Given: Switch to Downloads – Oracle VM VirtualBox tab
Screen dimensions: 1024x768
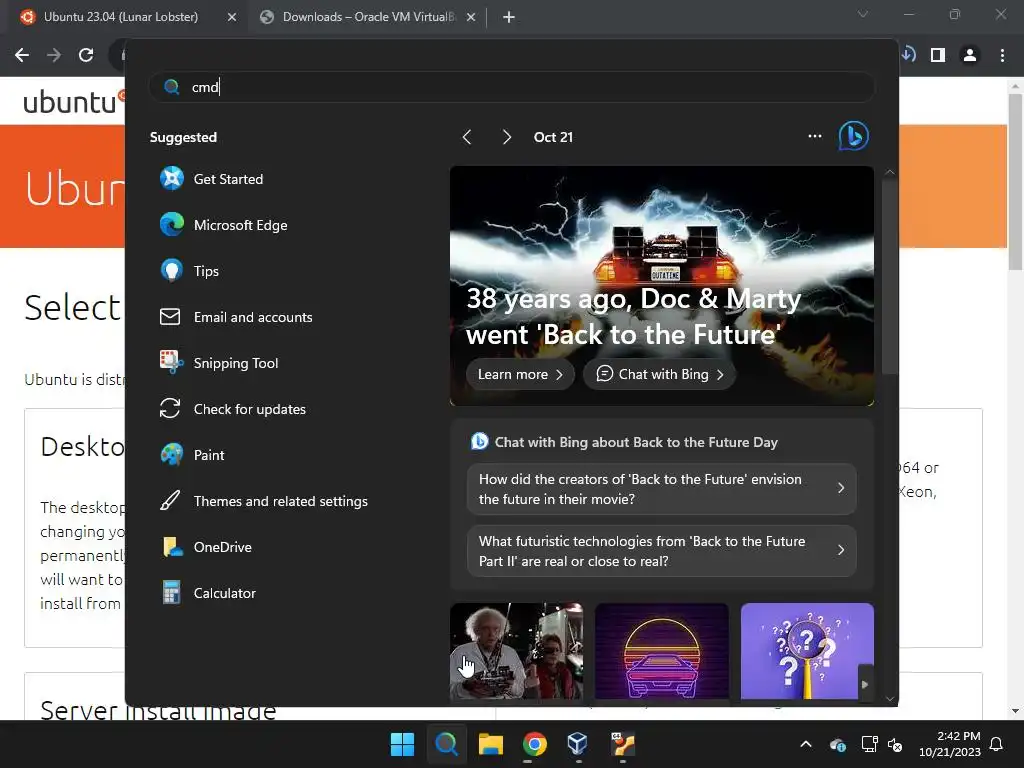Looking at the screenshot, I should click(369, 17).
